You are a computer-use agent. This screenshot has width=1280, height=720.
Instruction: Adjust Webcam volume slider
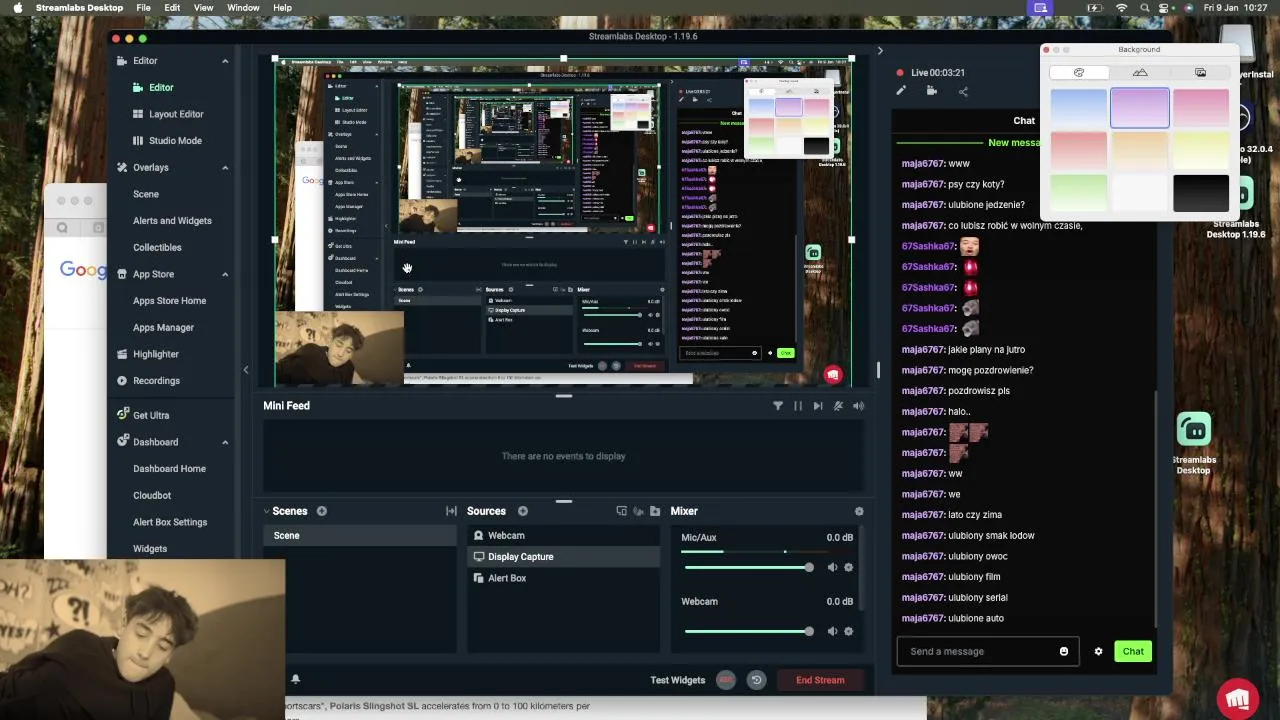tap(748, 631)
